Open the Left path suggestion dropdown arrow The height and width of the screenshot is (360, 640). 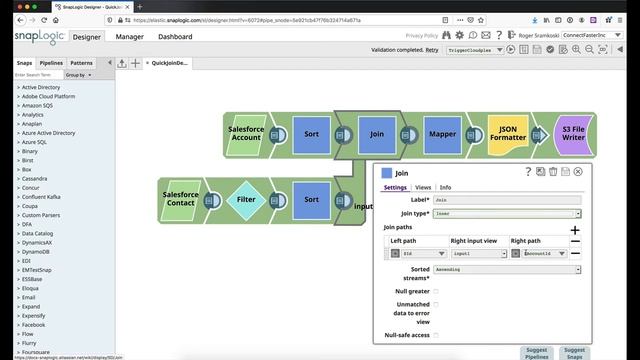click(442, 253)
